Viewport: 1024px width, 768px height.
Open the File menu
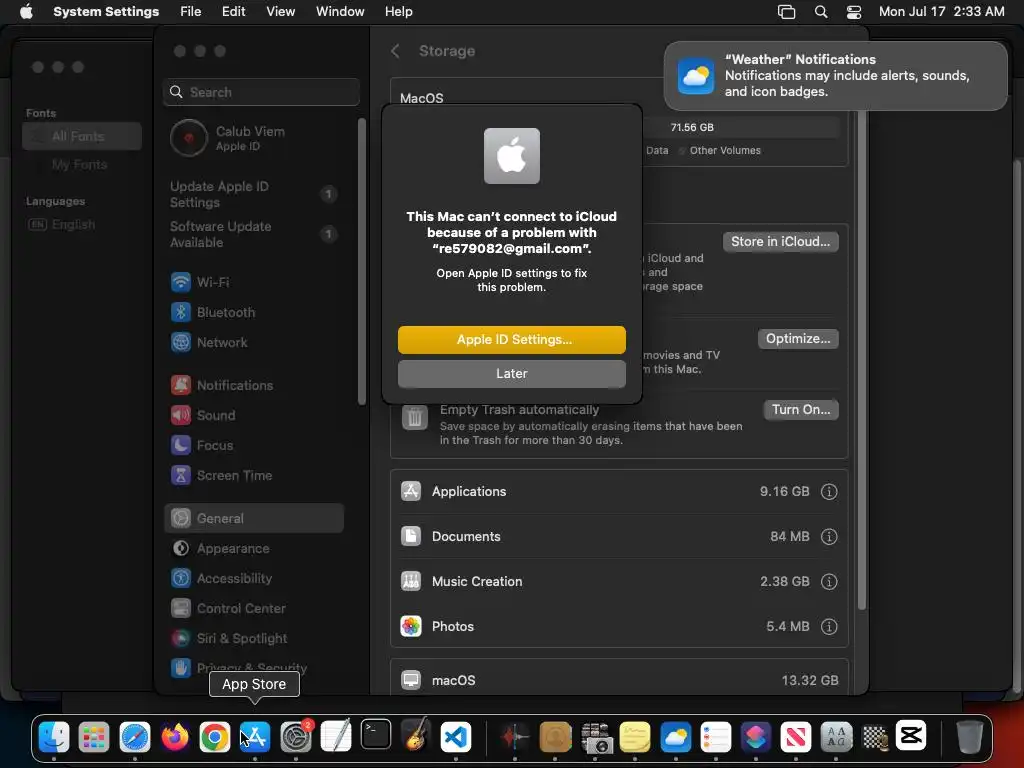pyautogui.click(x=191, y=12)
